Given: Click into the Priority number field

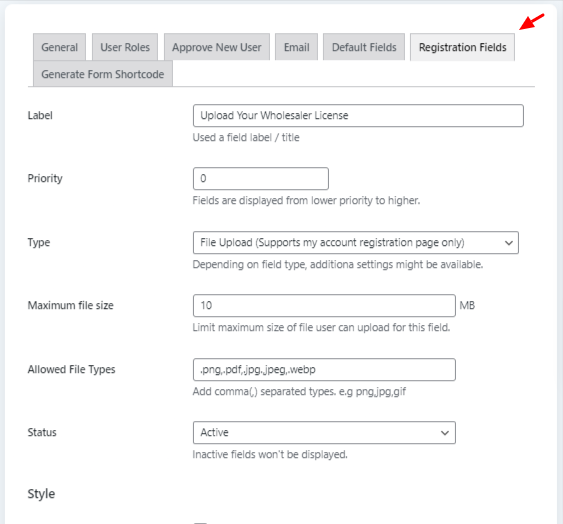Looking at the screenshot, I should (261, 178).
